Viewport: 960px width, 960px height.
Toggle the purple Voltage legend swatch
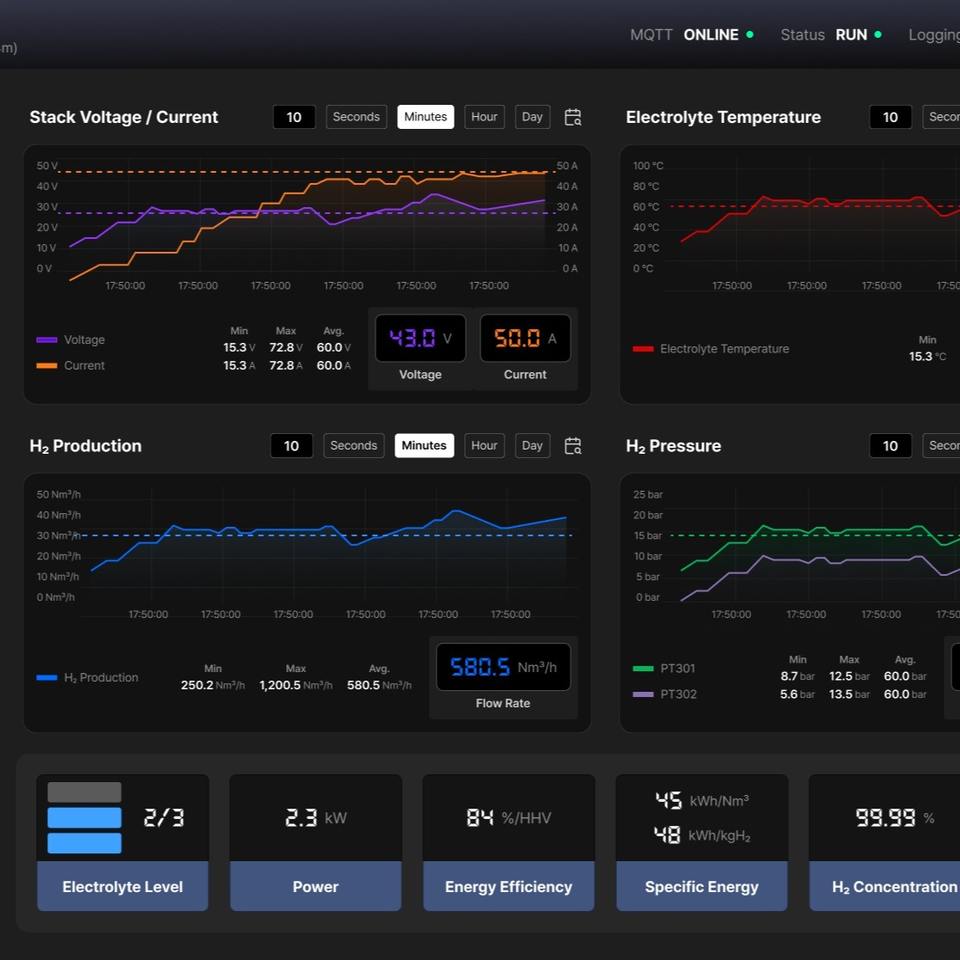tap(47, 340)
